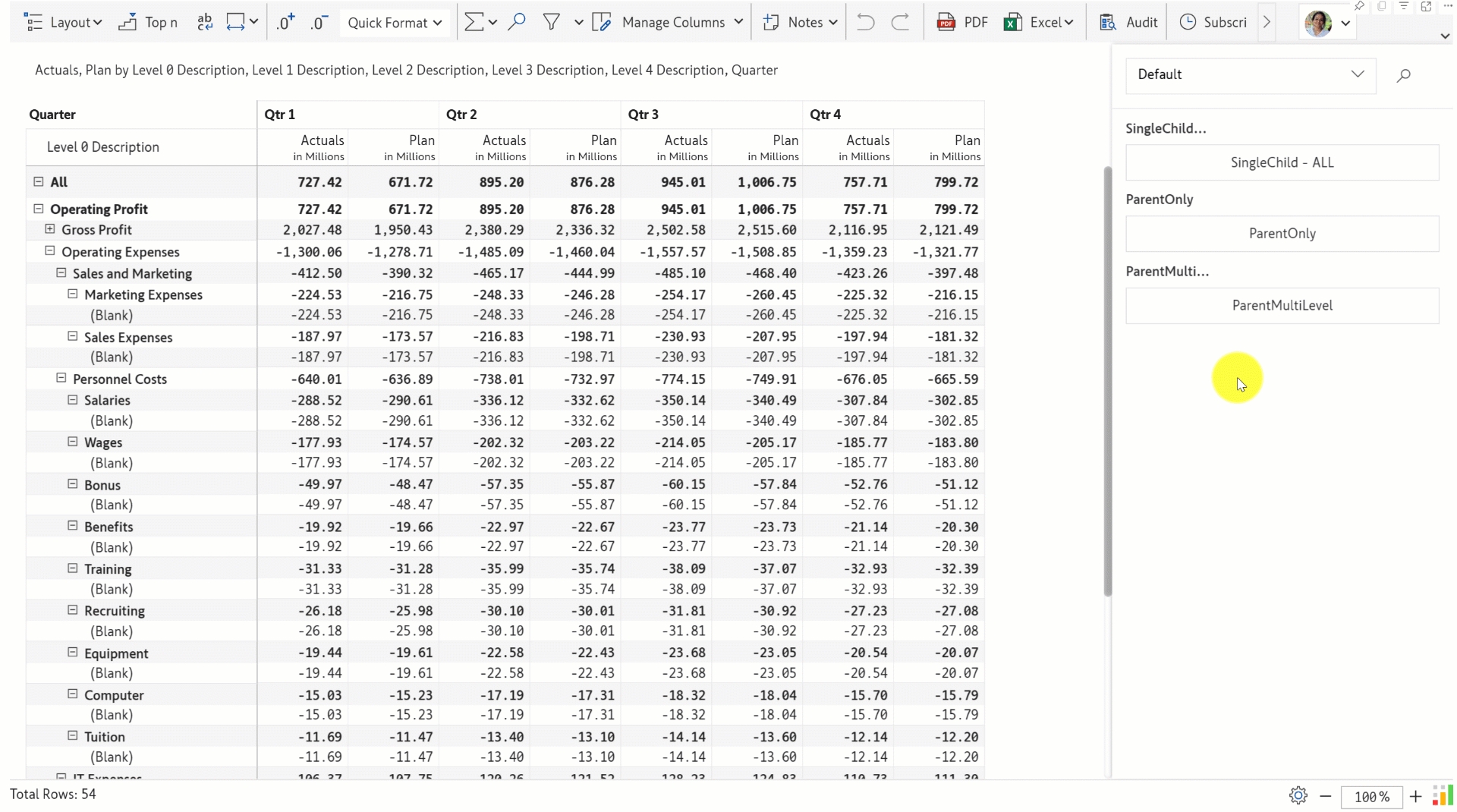Export the report to PDF

point(962,23)
